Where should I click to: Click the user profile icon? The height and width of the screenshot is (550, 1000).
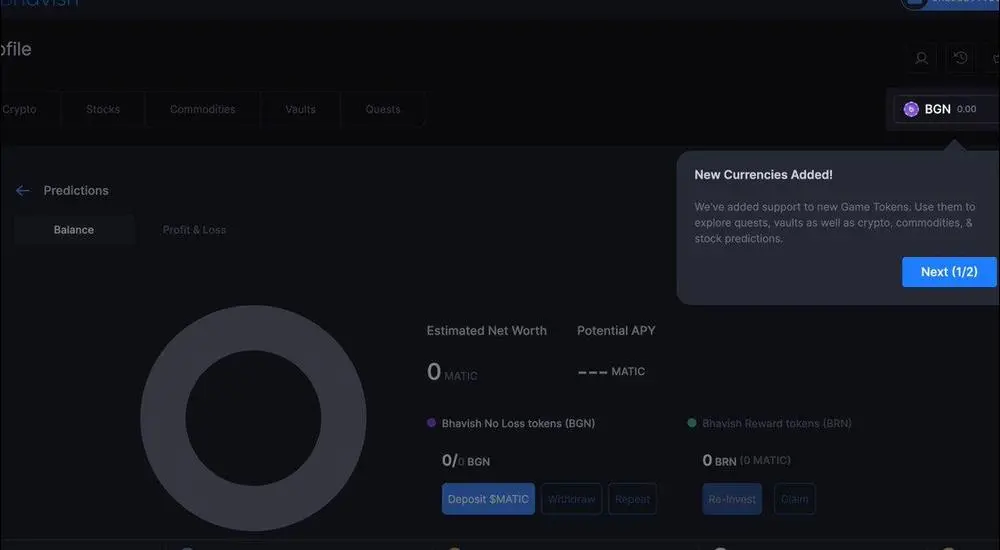[x=922, y=58]
